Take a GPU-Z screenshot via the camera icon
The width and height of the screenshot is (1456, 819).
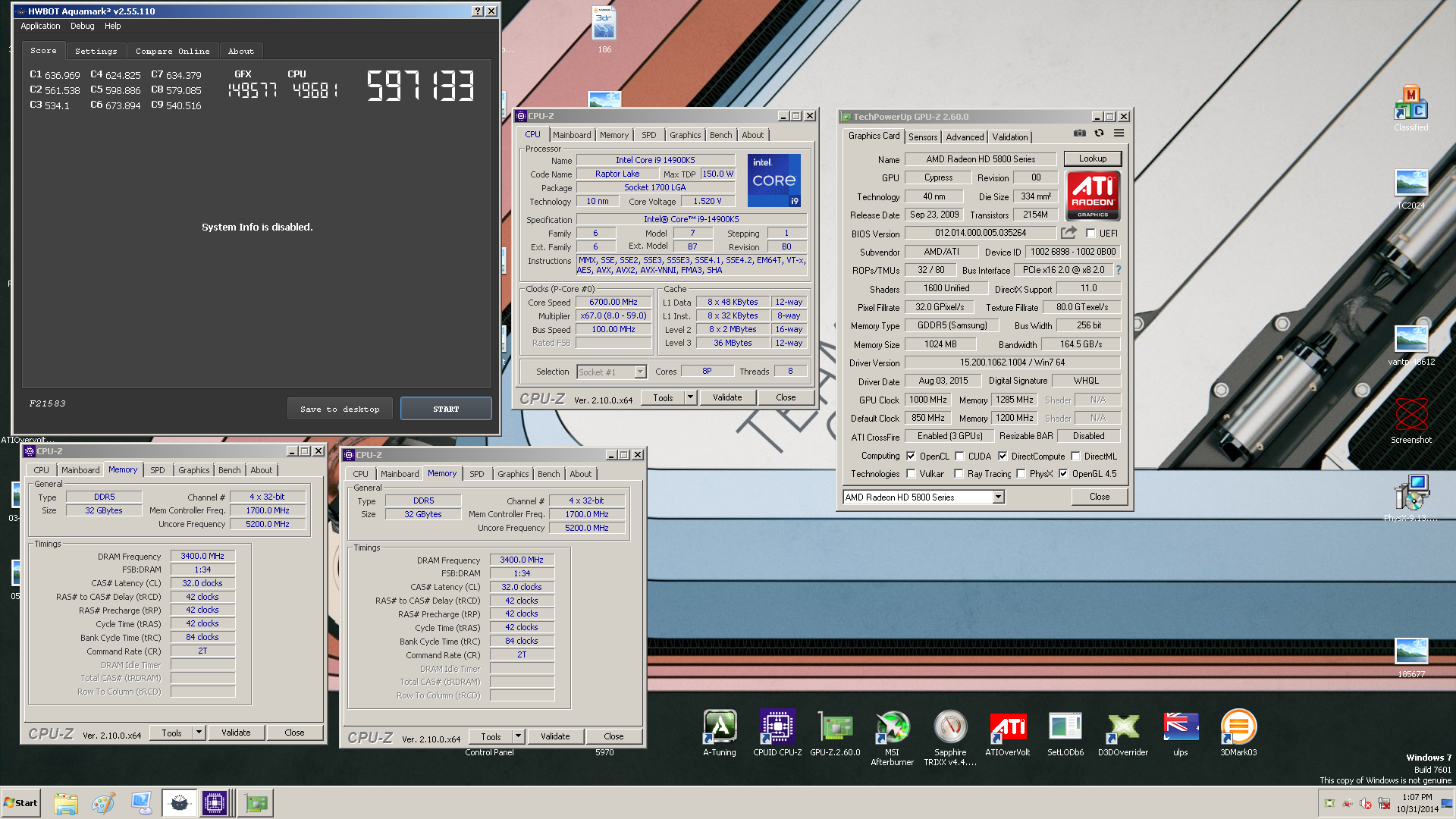pyautogui.click(x=1079, y=133)
